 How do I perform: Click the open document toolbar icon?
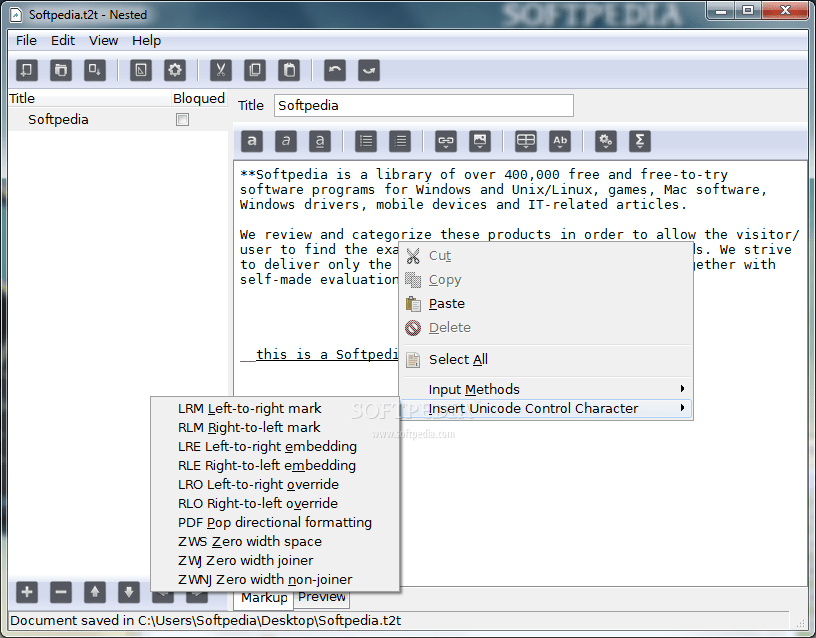[x=61, y=70]
